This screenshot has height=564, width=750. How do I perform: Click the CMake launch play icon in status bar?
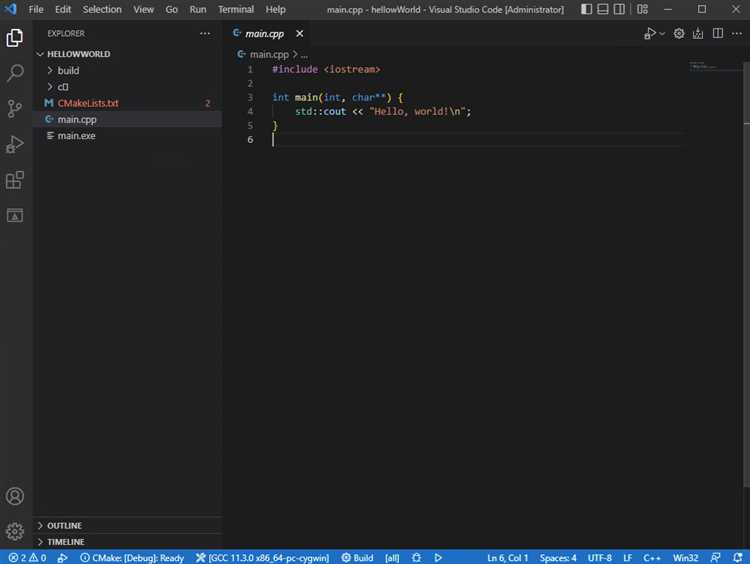(438, 557)
